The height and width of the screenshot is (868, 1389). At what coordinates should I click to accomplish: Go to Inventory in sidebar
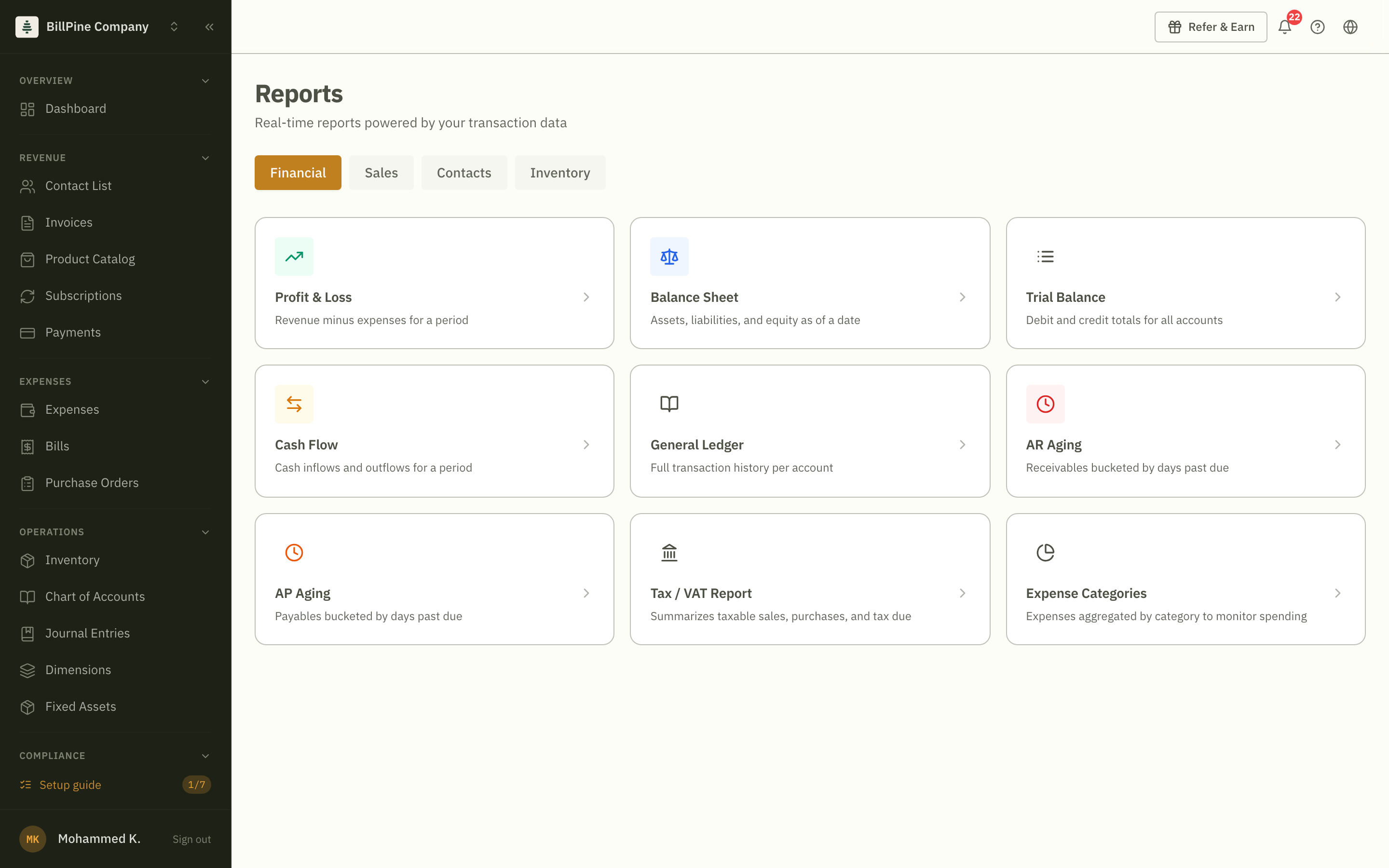(x=115, y=560)
